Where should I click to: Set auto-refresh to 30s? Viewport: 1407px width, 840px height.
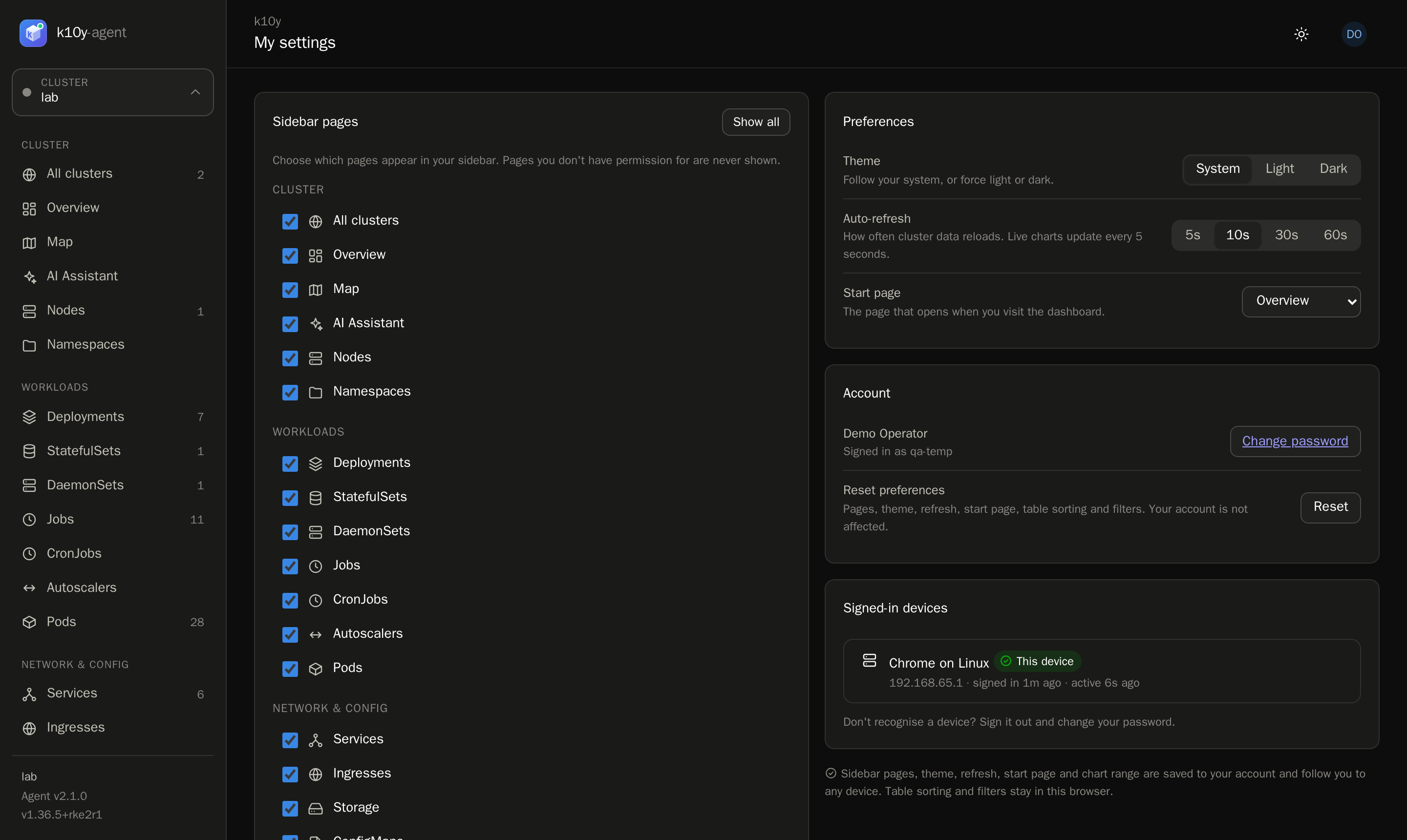click(1286, 235)
